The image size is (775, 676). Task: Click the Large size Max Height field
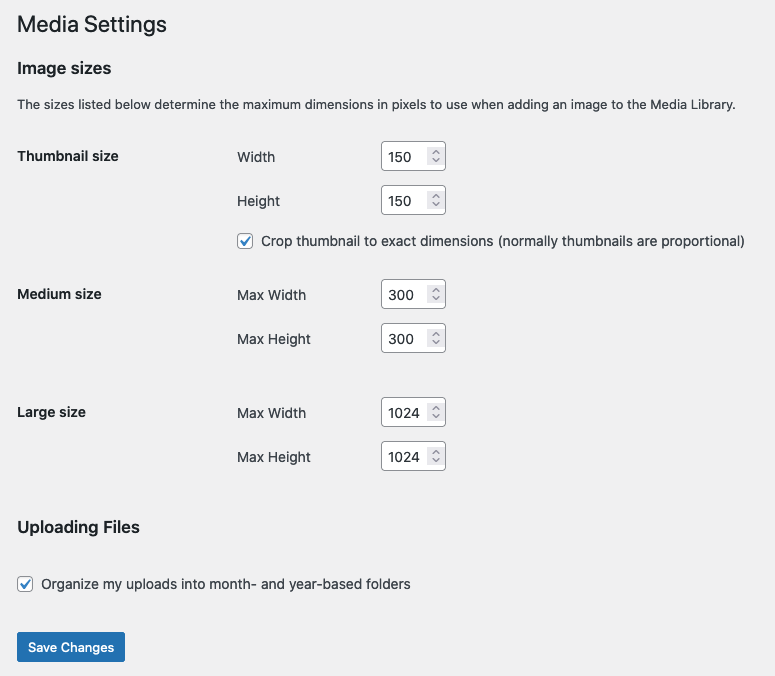tap(403, 457)
